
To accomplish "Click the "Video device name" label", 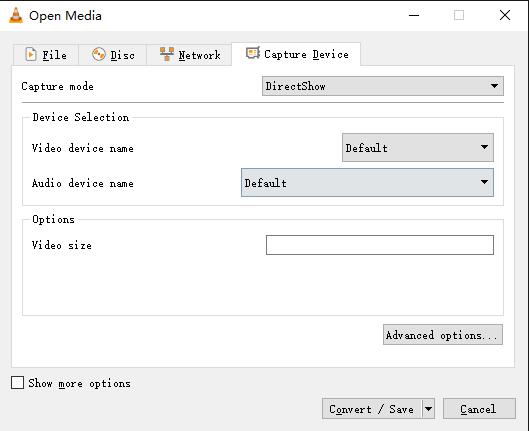I will point(83,148).
